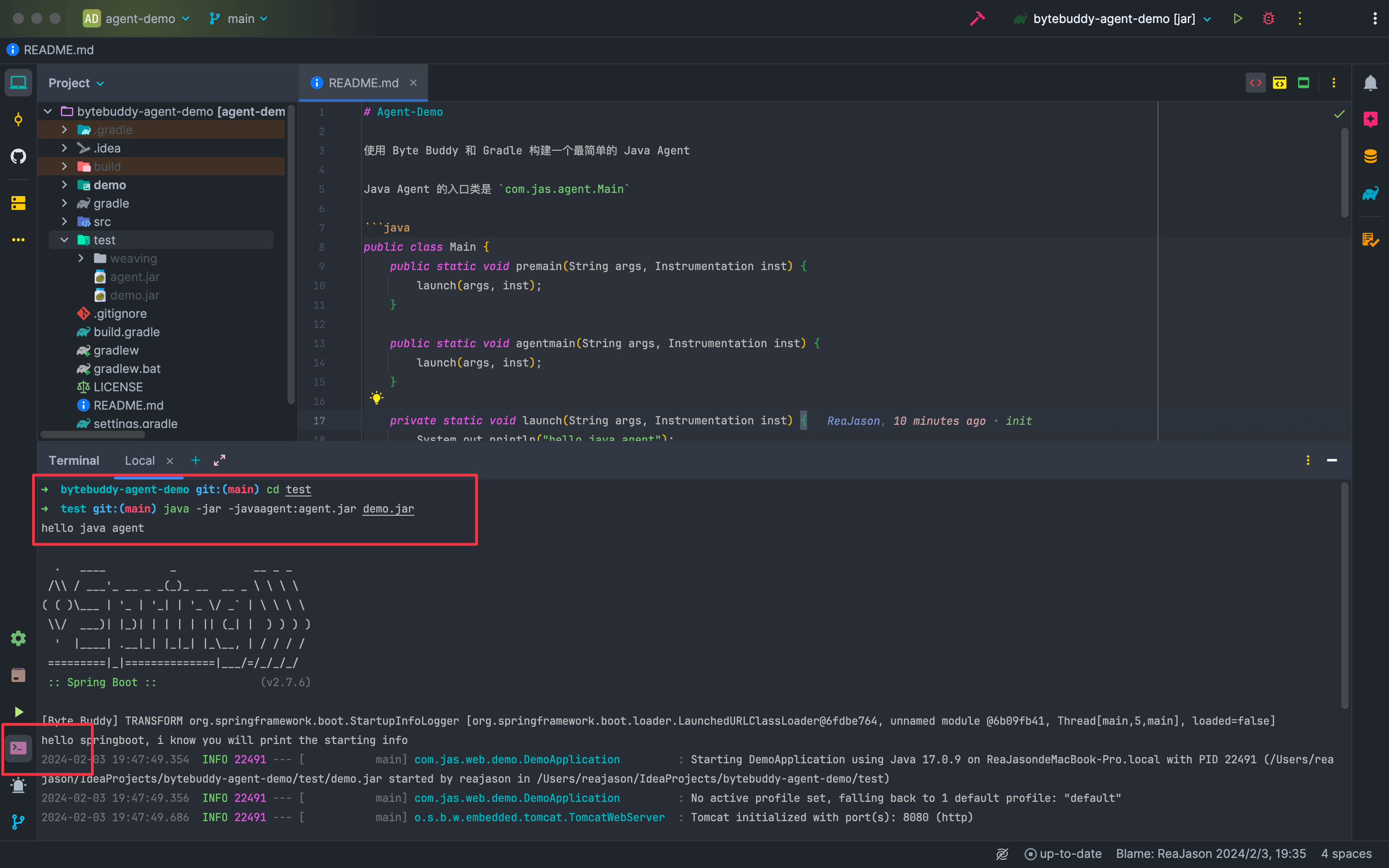1389x868 pixels.
Task: Open the Build tool window icon
Action: coord(18,675)
